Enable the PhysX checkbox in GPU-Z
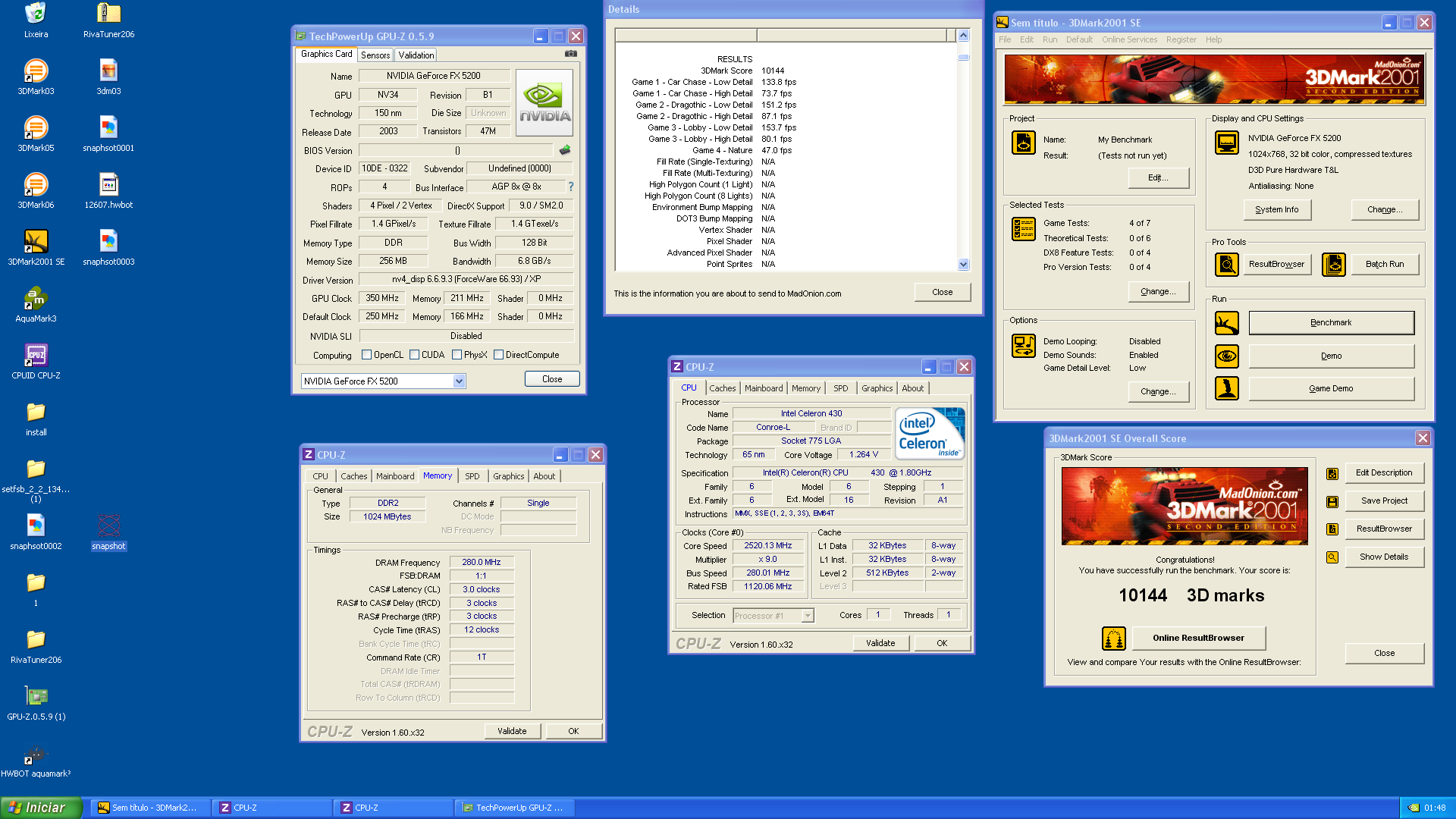 tap(457, 355)
